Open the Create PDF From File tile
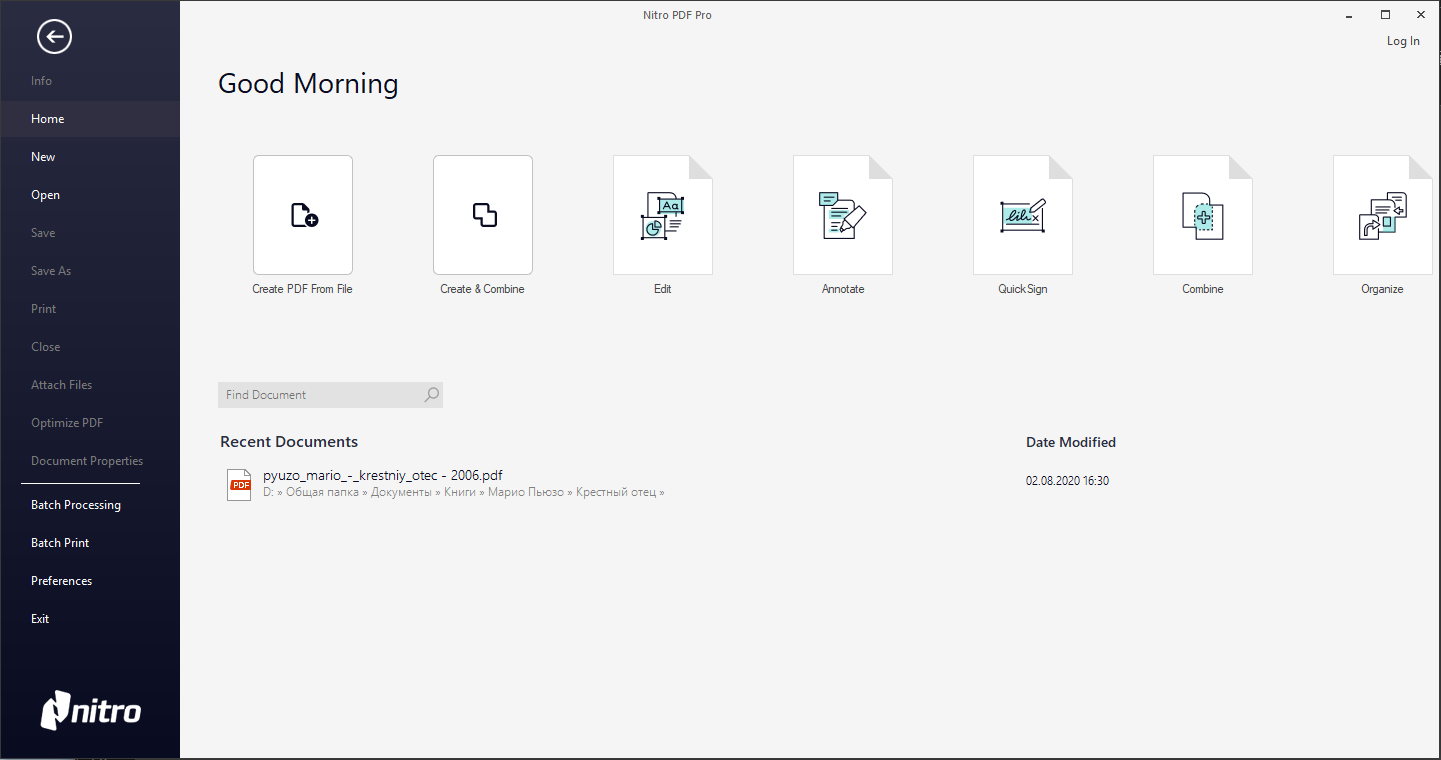The height and width of the screenshot is (760, 1441). coord(302,215)
